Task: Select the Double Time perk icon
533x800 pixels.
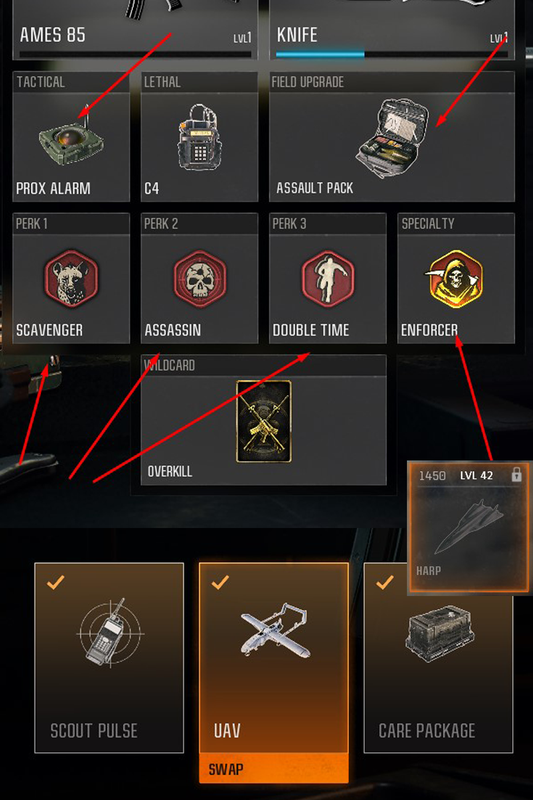Action: 327,279
